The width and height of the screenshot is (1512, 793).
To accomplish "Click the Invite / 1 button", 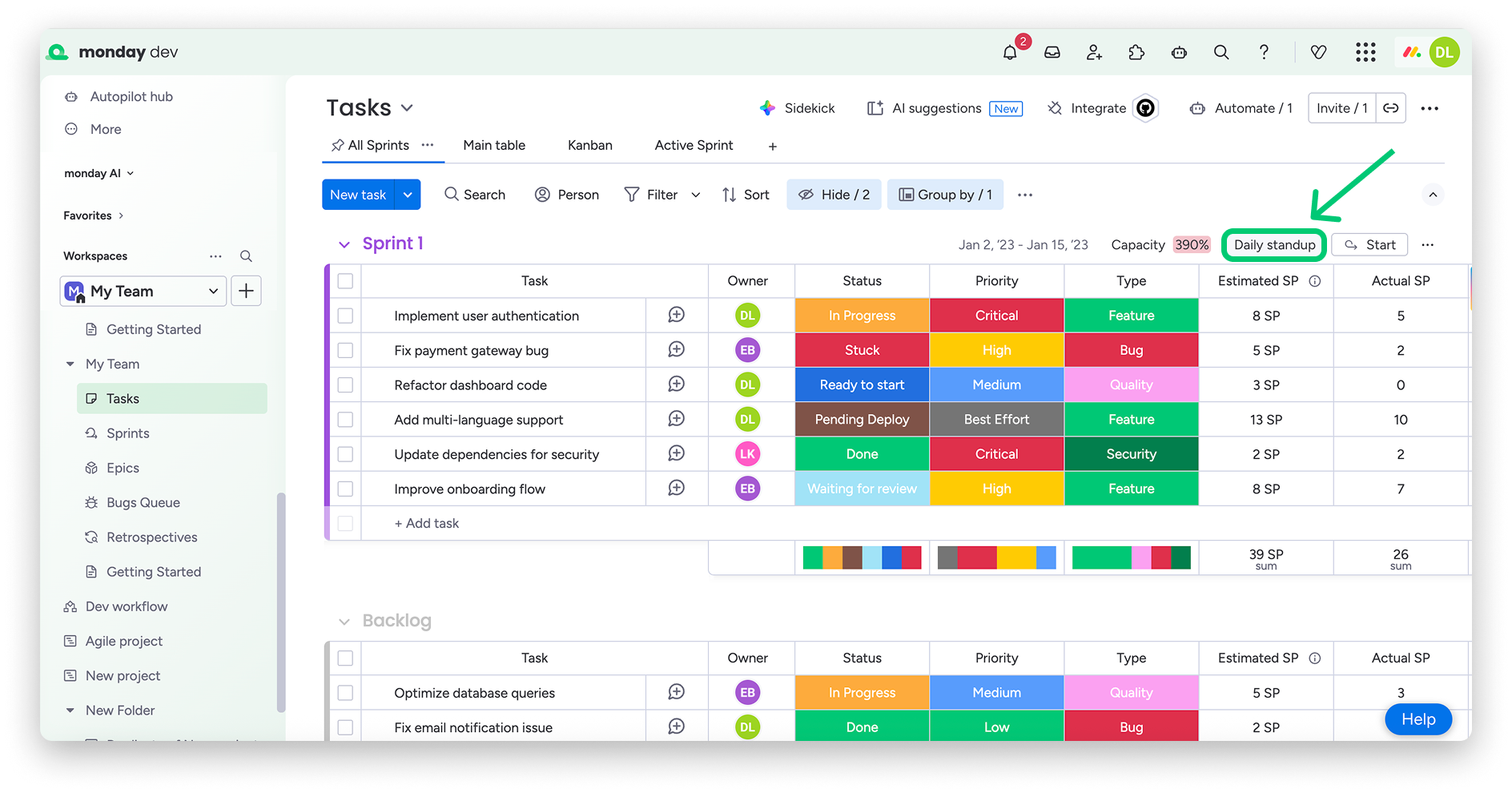I will pos(1342,108).
